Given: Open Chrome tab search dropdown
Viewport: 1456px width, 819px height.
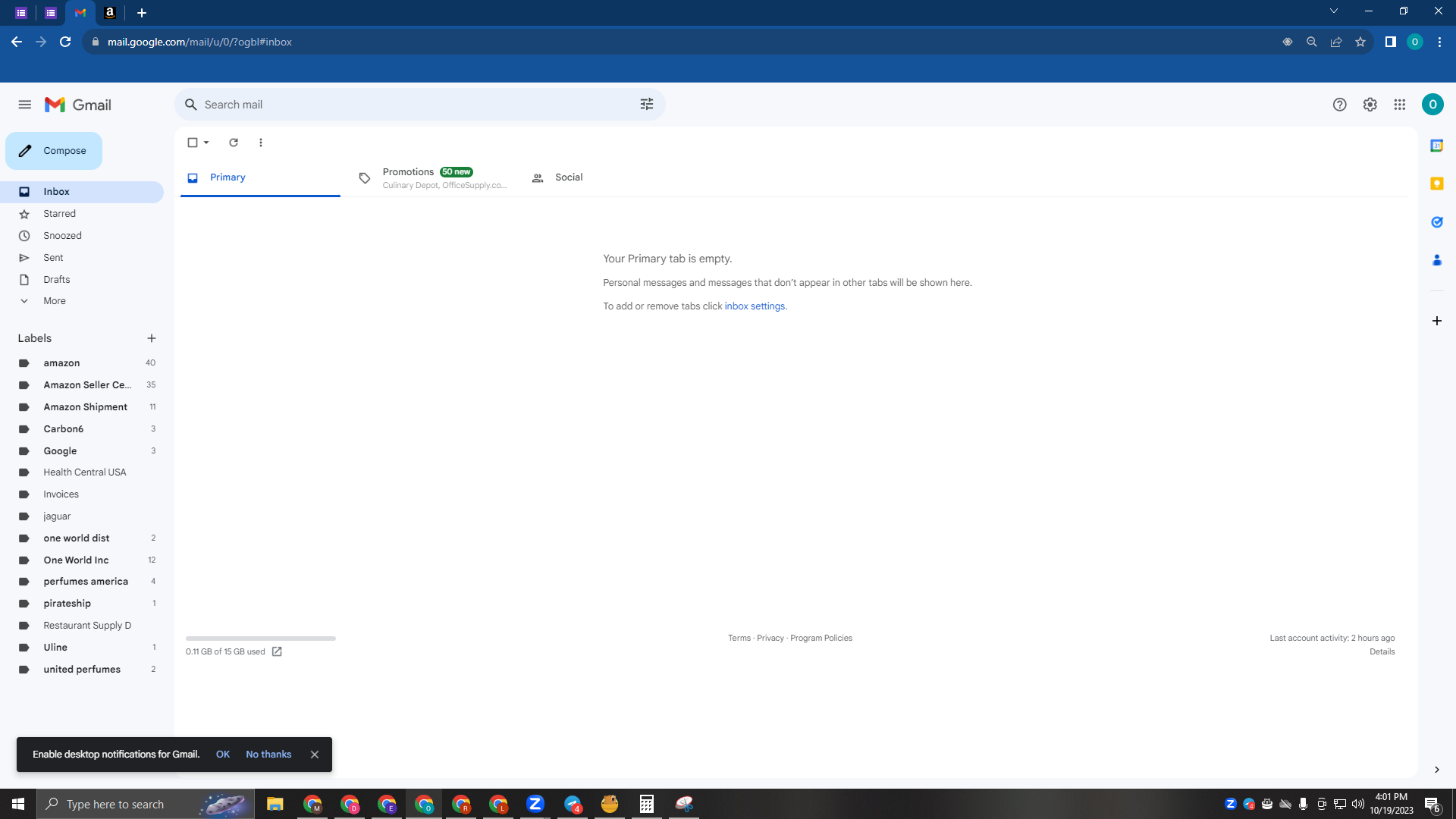Looking at the screenshot, I should pyautogui.click(x=1334, y=11).
